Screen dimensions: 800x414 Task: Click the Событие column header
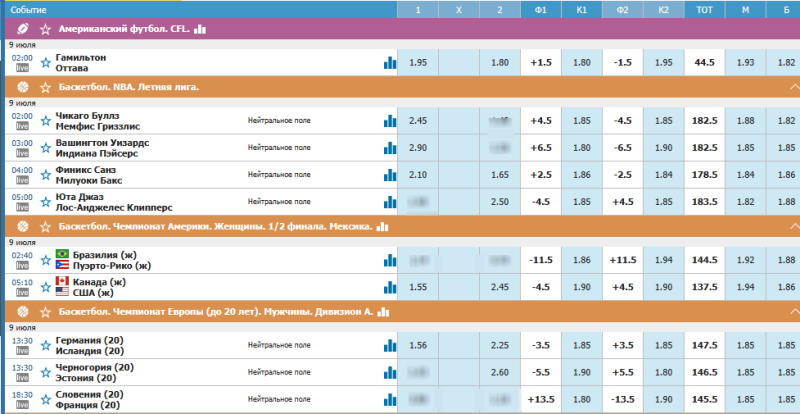click(x=30, y=9)
